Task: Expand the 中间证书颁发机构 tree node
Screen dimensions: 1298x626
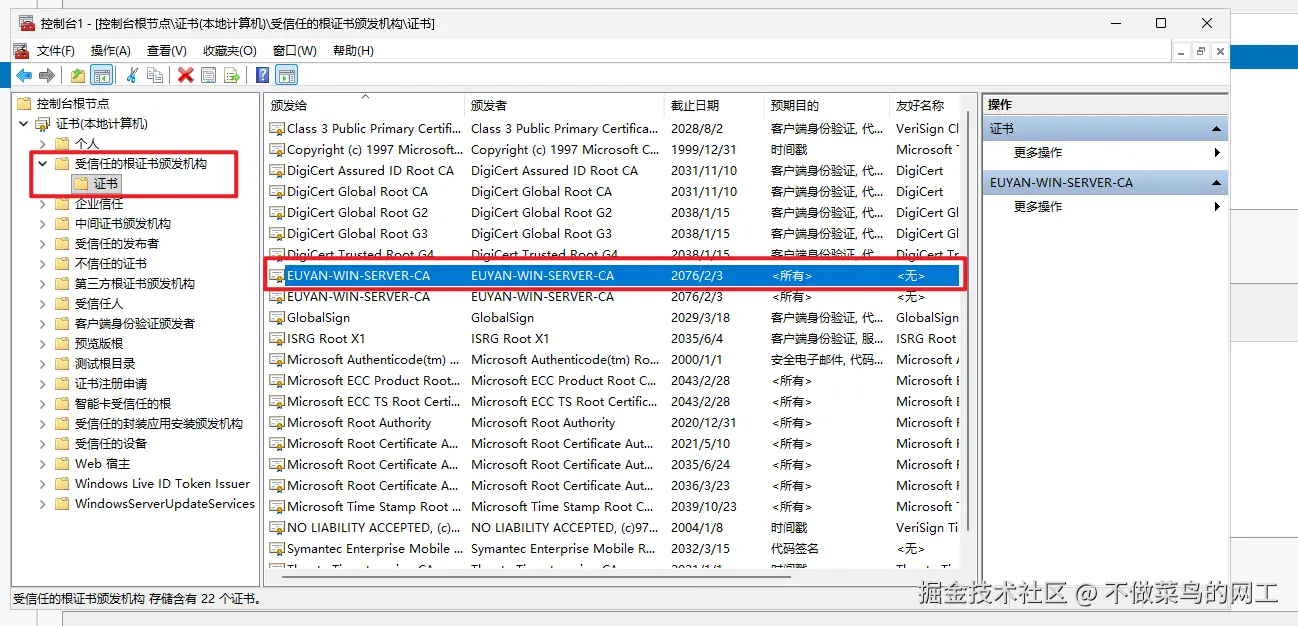Action: click(x=43, y=223)
